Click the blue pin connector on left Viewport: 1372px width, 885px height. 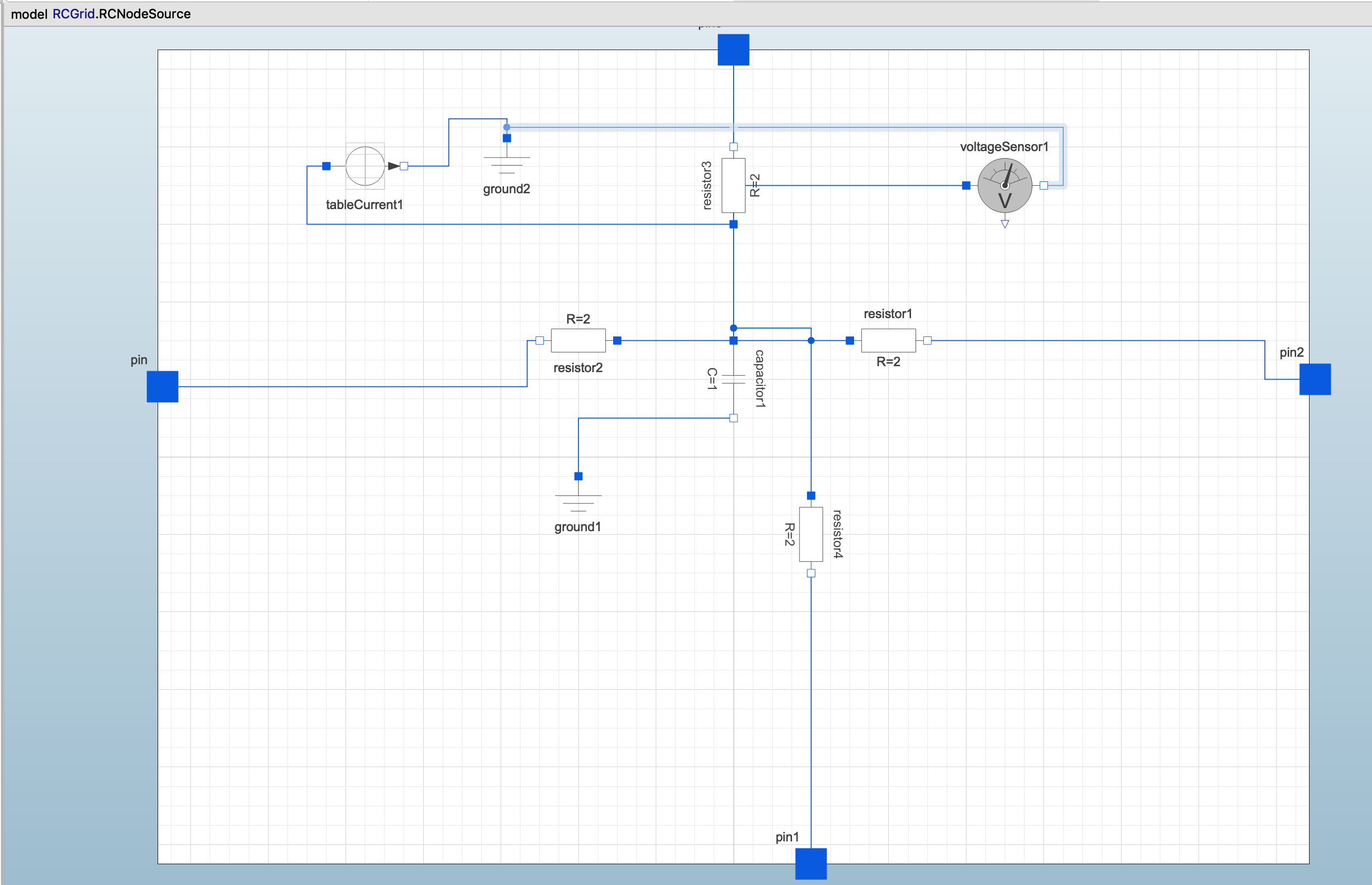[x=163, y=387]
